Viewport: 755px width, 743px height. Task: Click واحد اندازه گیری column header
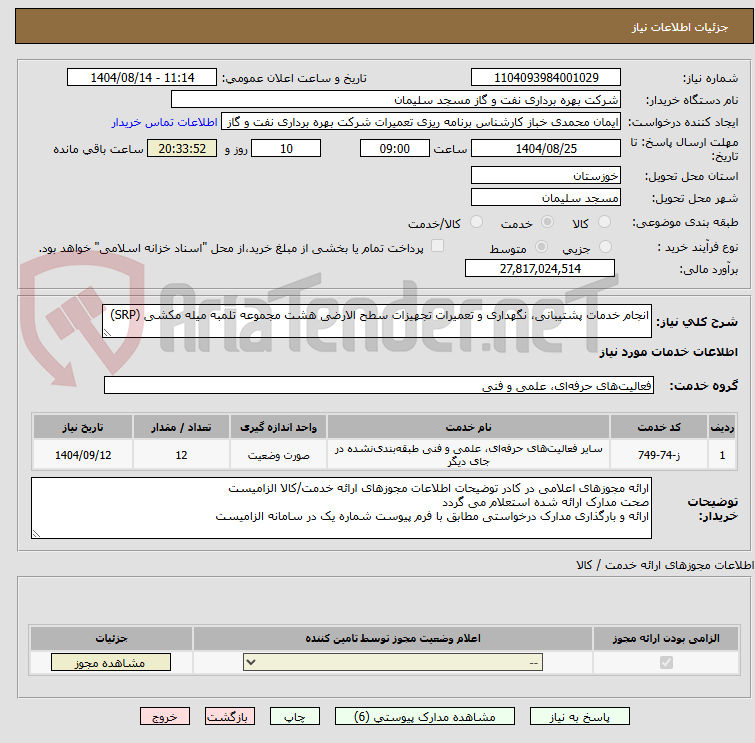coord(278,427)
